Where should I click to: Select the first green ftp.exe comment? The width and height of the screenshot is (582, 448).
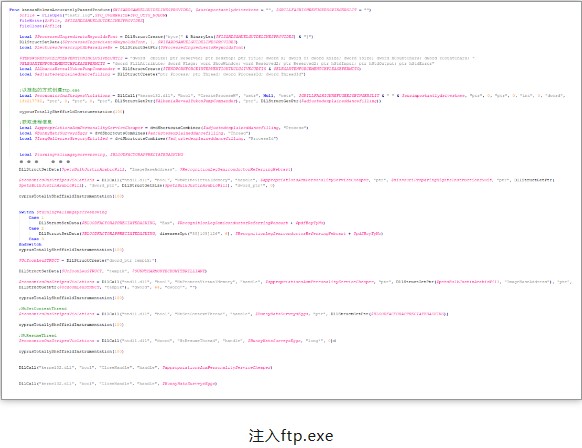pos(49,90)
